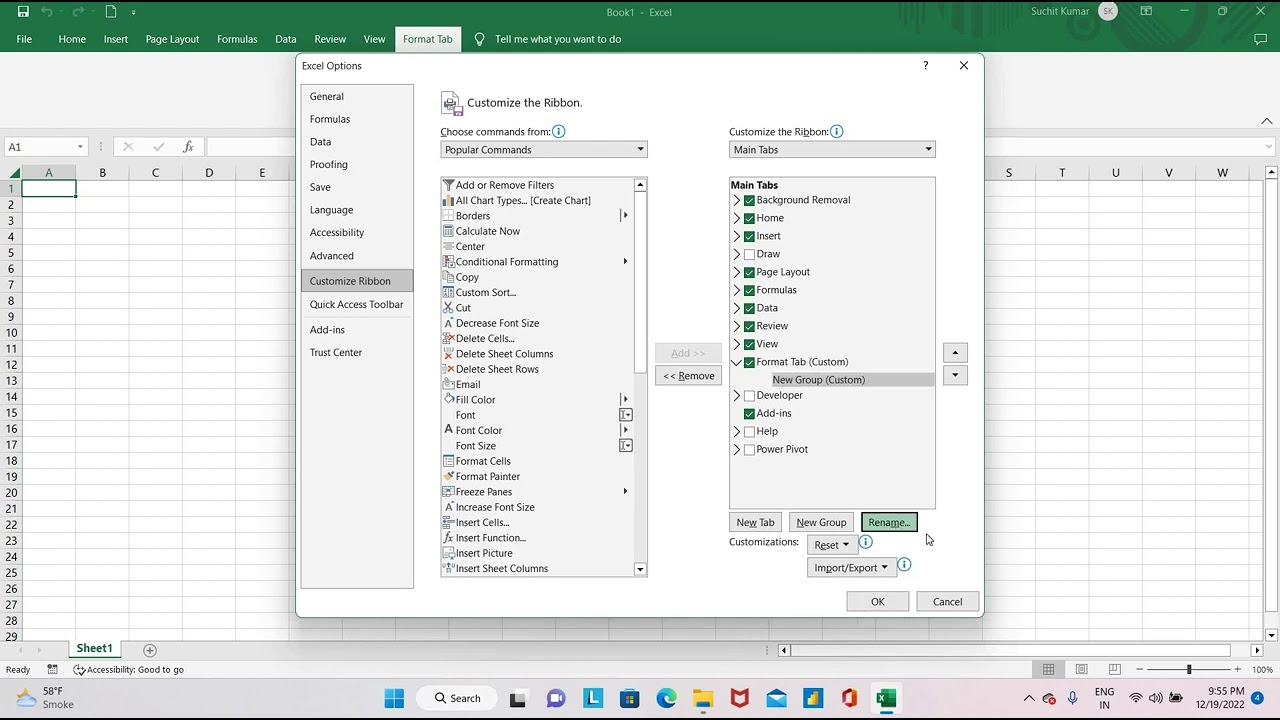
Task: Click Cancel in Excel Options dialog
Action: [x=947, y=602]
